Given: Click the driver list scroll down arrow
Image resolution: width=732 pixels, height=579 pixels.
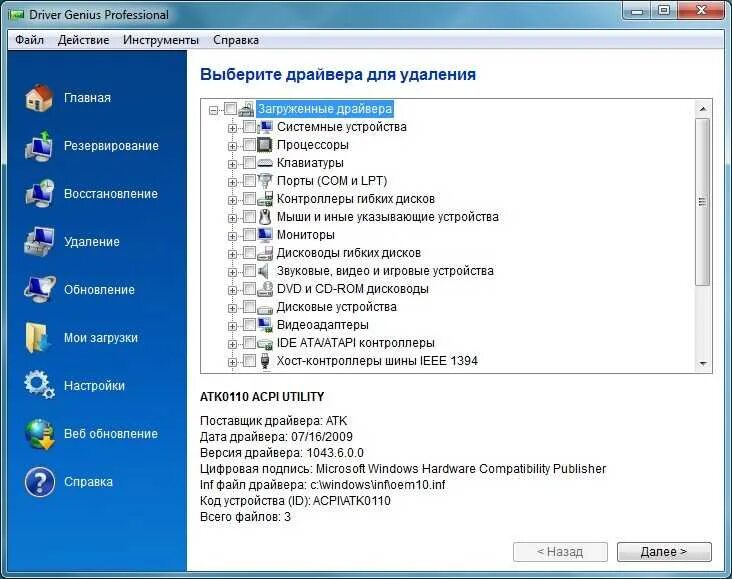Looking at the screenshot, I should pyautogui.click(x=703, y=364).
